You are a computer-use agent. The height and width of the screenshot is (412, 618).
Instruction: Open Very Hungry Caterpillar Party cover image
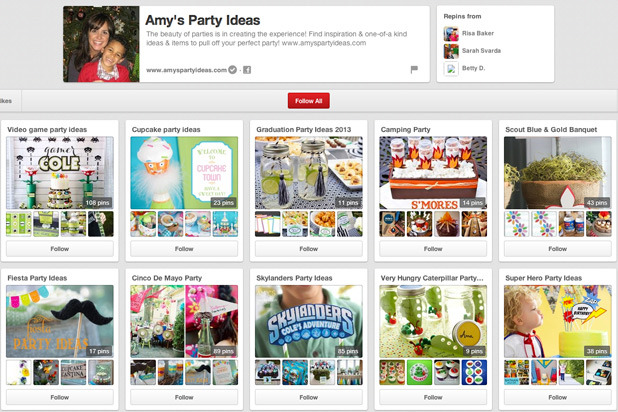click(x=433, y=321)
